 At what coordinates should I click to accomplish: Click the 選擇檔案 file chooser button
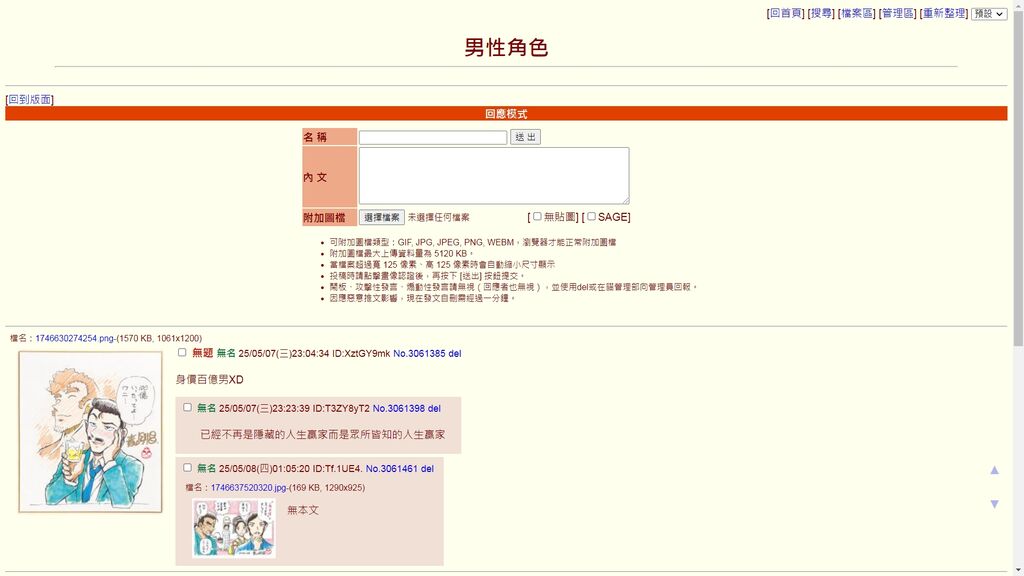[x=382, y=217]
